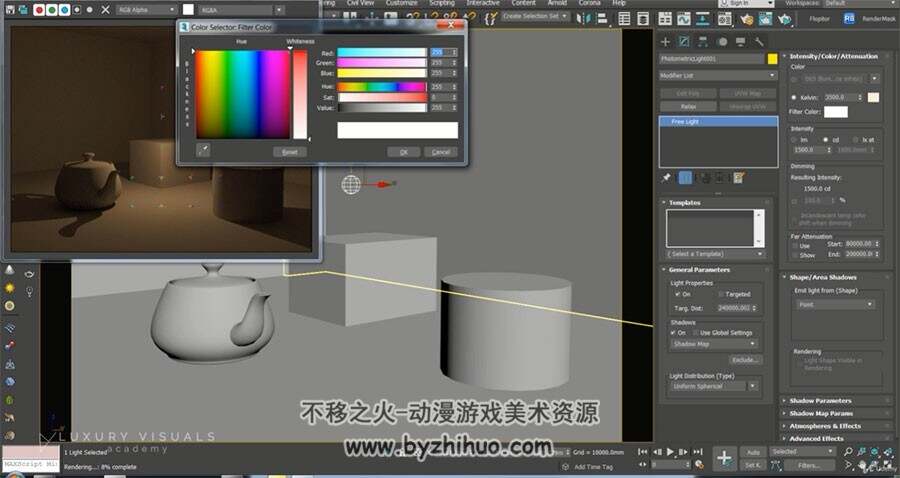The width and height of the screenshot is (900, 478).
Task: Toggle Light Properties On checkbox
Action: click(x=678, y=294)
